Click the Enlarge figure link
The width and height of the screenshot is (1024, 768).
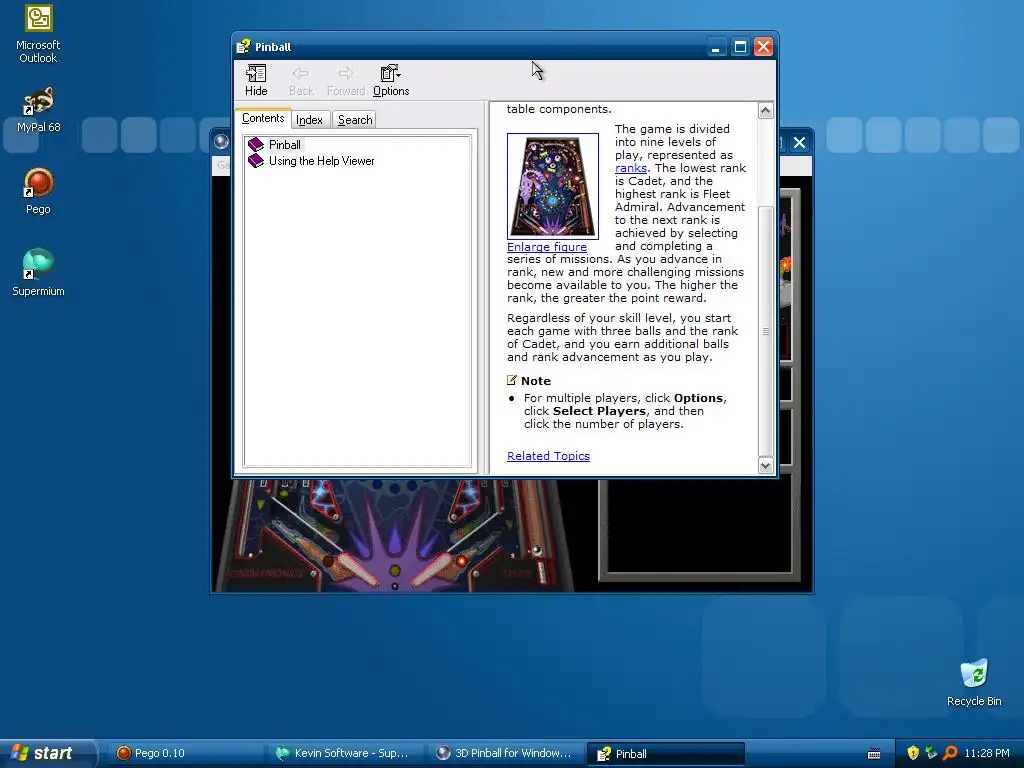547,247
